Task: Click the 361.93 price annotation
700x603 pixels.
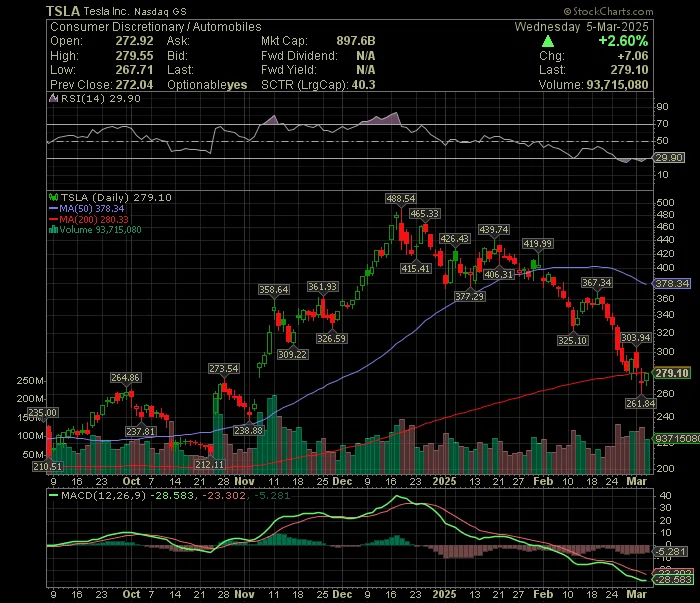Action: click(322, 287)
